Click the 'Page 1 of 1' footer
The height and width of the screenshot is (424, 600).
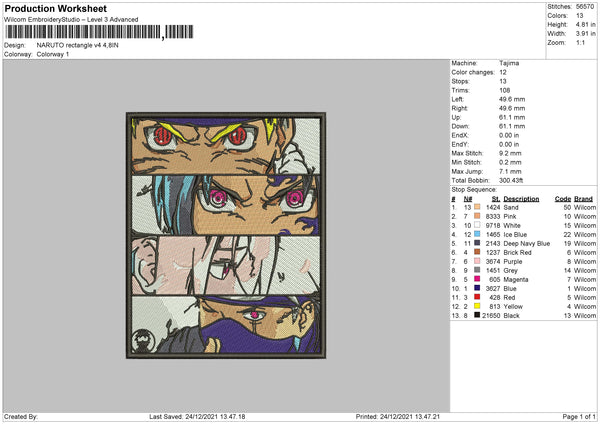pos(579,417)
